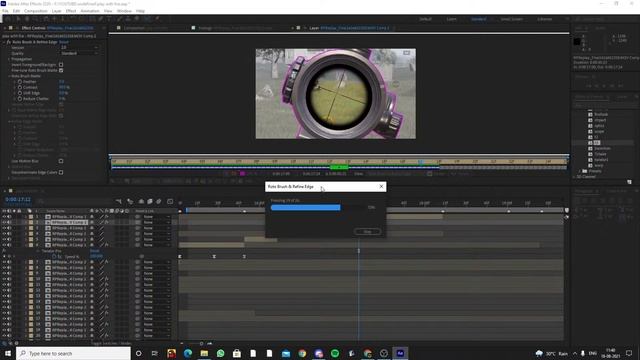Expand the 3D Channel category

pyautogui.click(x=575, y=177)
